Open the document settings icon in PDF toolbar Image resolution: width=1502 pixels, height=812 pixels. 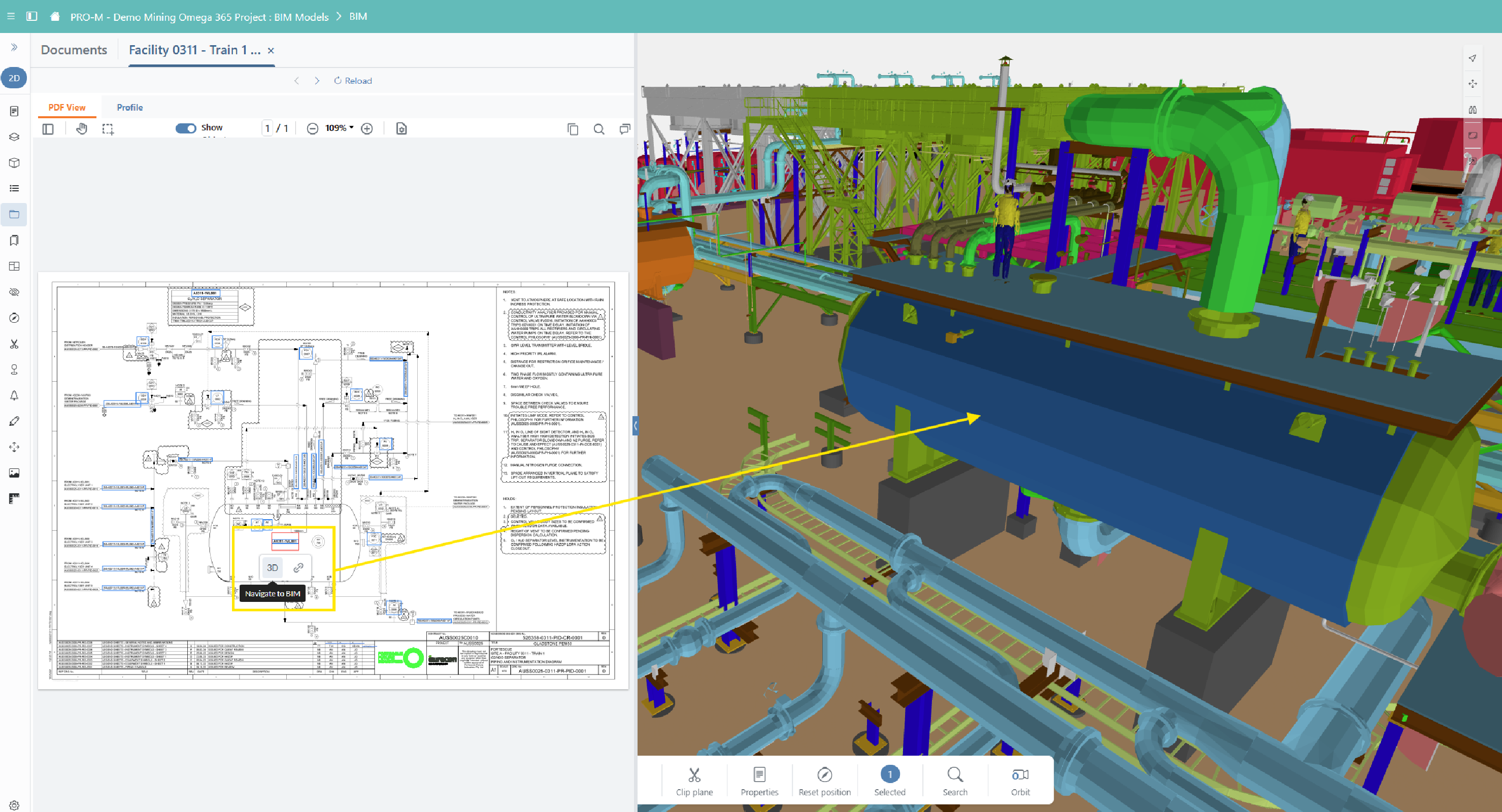401,129
